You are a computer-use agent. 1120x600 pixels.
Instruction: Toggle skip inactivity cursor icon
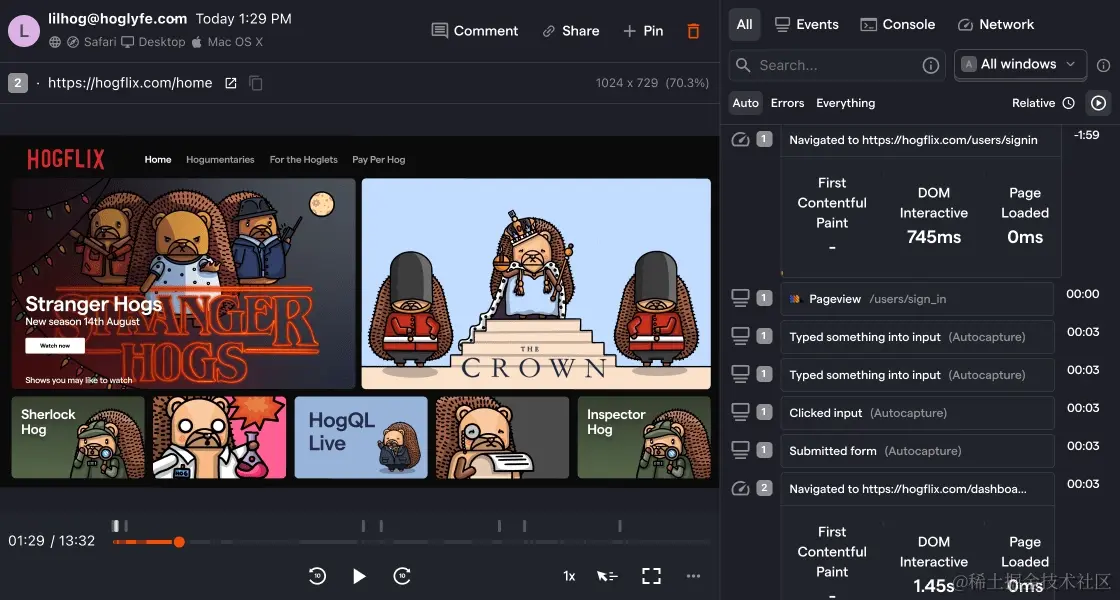tap(607, 576)
